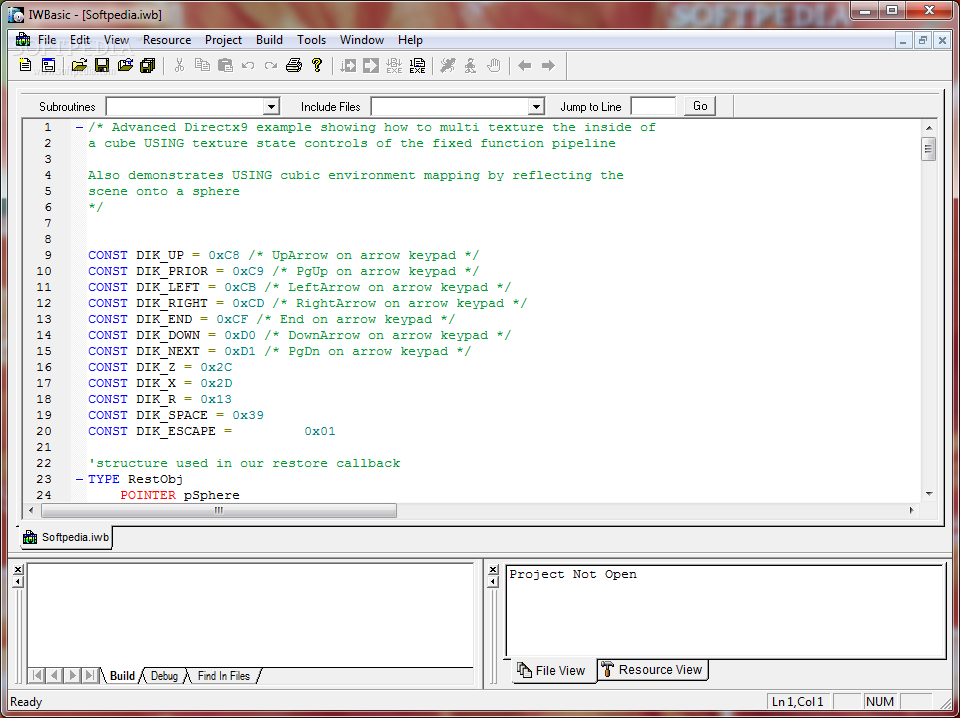Click the Compile and Run icon with the down arrow

[348, 65]
